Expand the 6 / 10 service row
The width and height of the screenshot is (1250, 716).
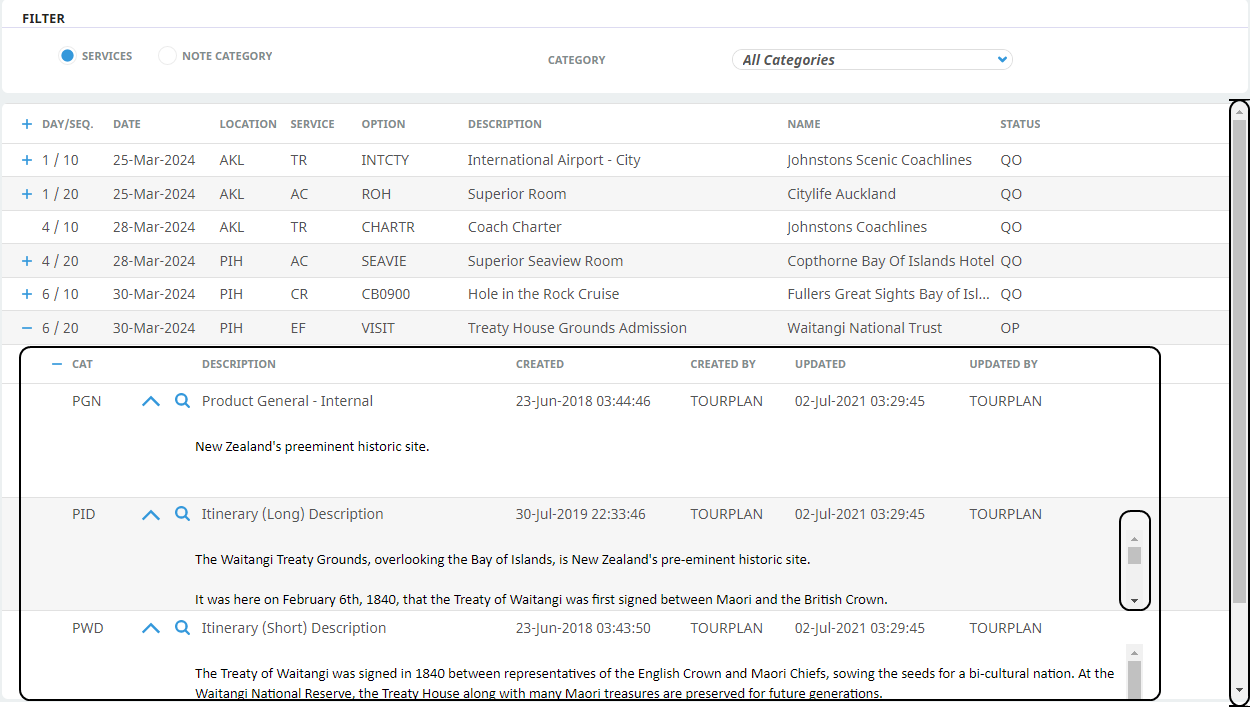tap(27, 294)
